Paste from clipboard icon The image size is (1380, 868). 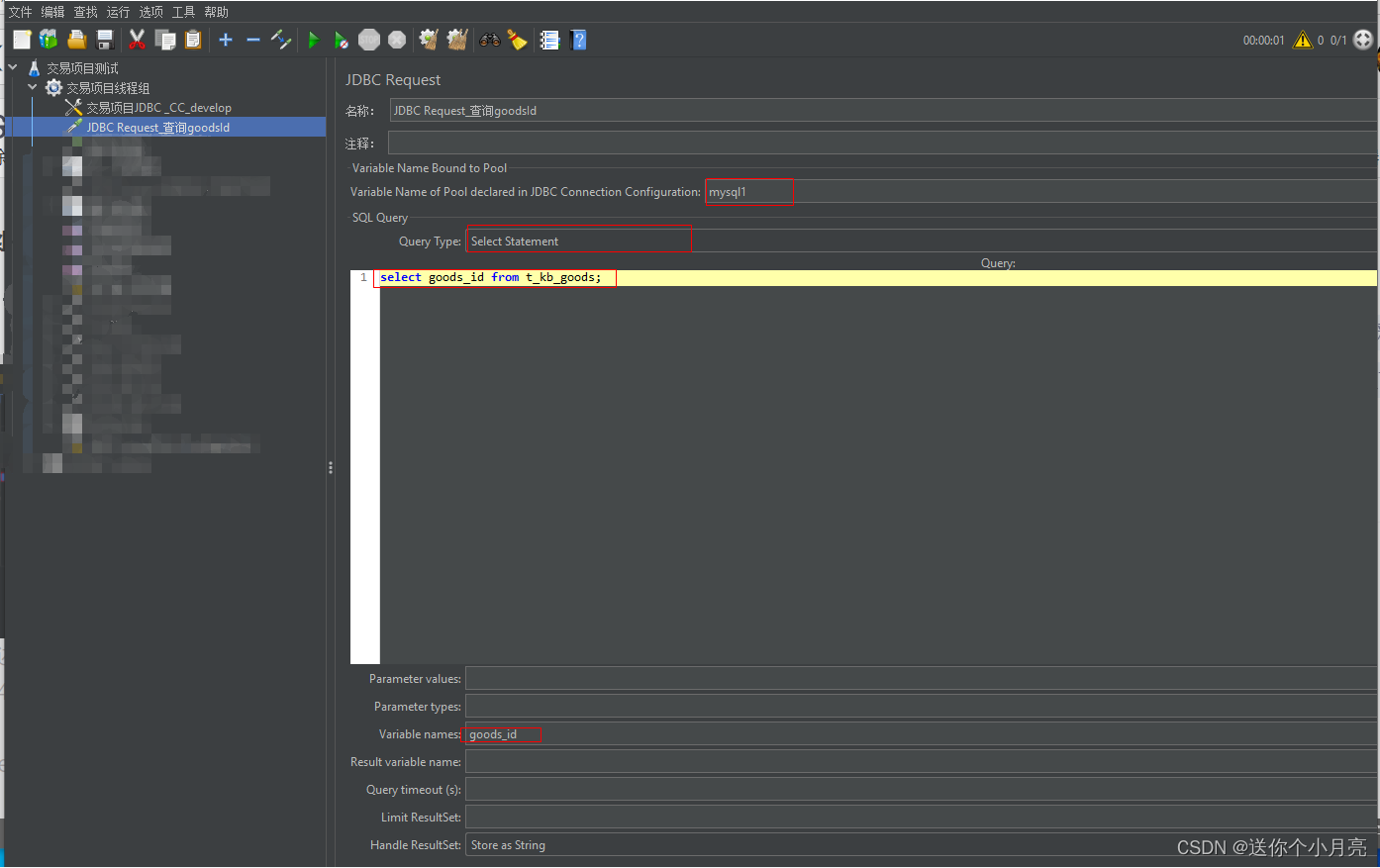point(193,40)
